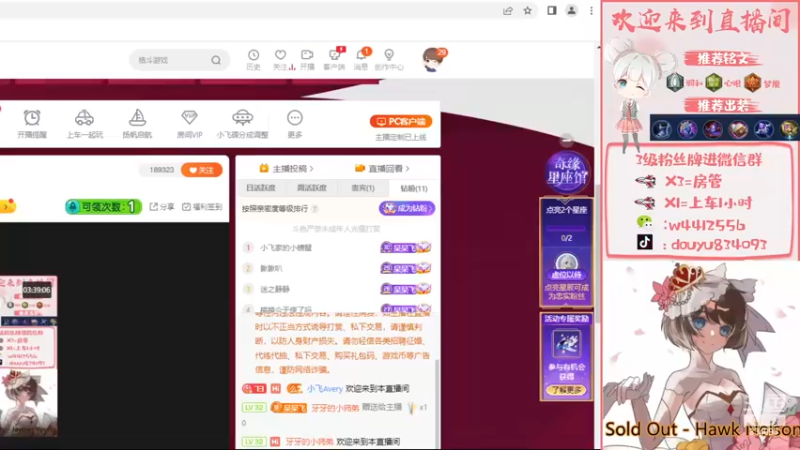Click the chat panel scrollbar

pos(437,403)
